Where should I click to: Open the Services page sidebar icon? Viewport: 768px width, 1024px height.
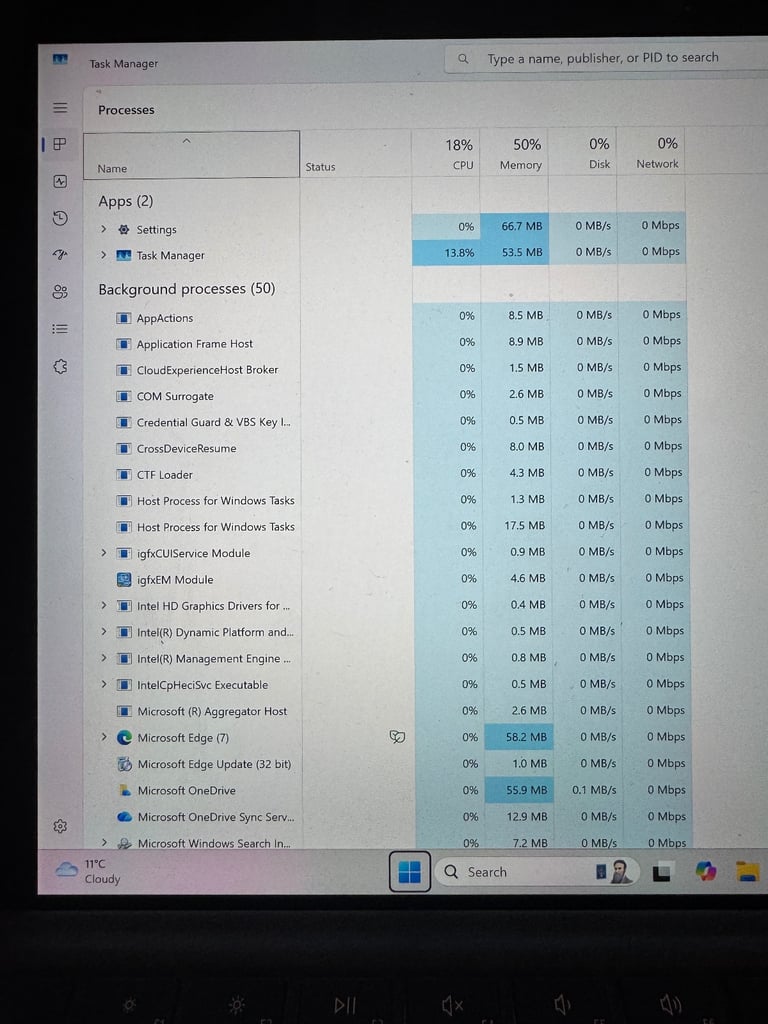coord(60,366)
